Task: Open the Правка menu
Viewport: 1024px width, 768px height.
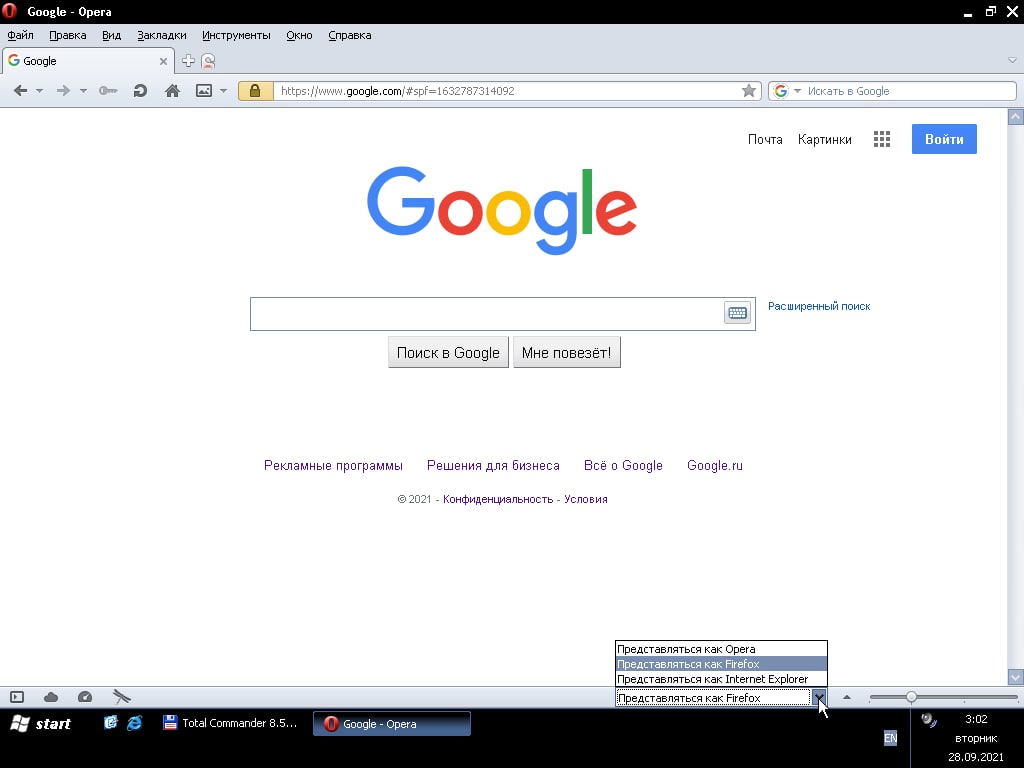Action: click(x=67, y=35)
